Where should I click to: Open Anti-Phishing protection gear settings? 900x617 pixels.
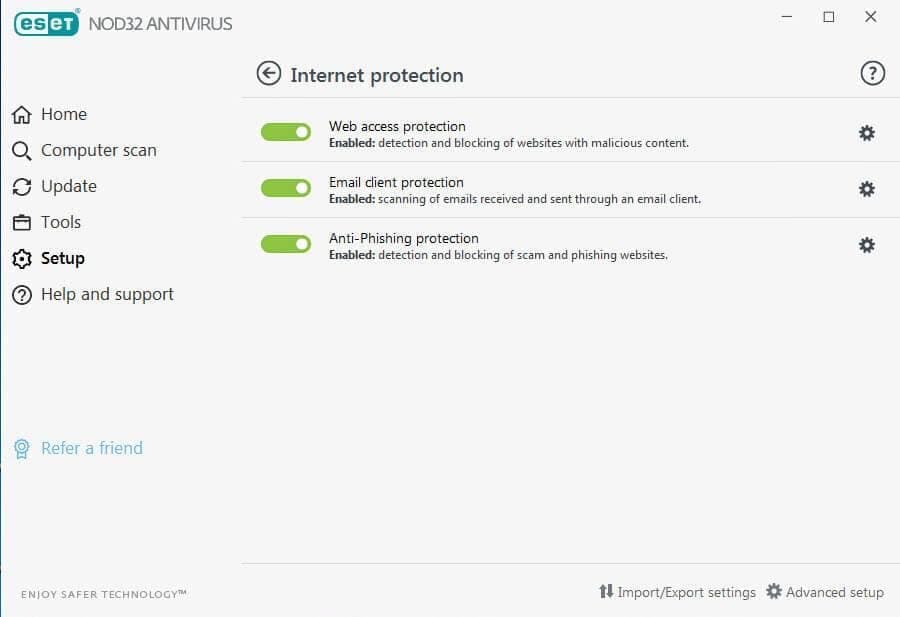tap(866, 244)
